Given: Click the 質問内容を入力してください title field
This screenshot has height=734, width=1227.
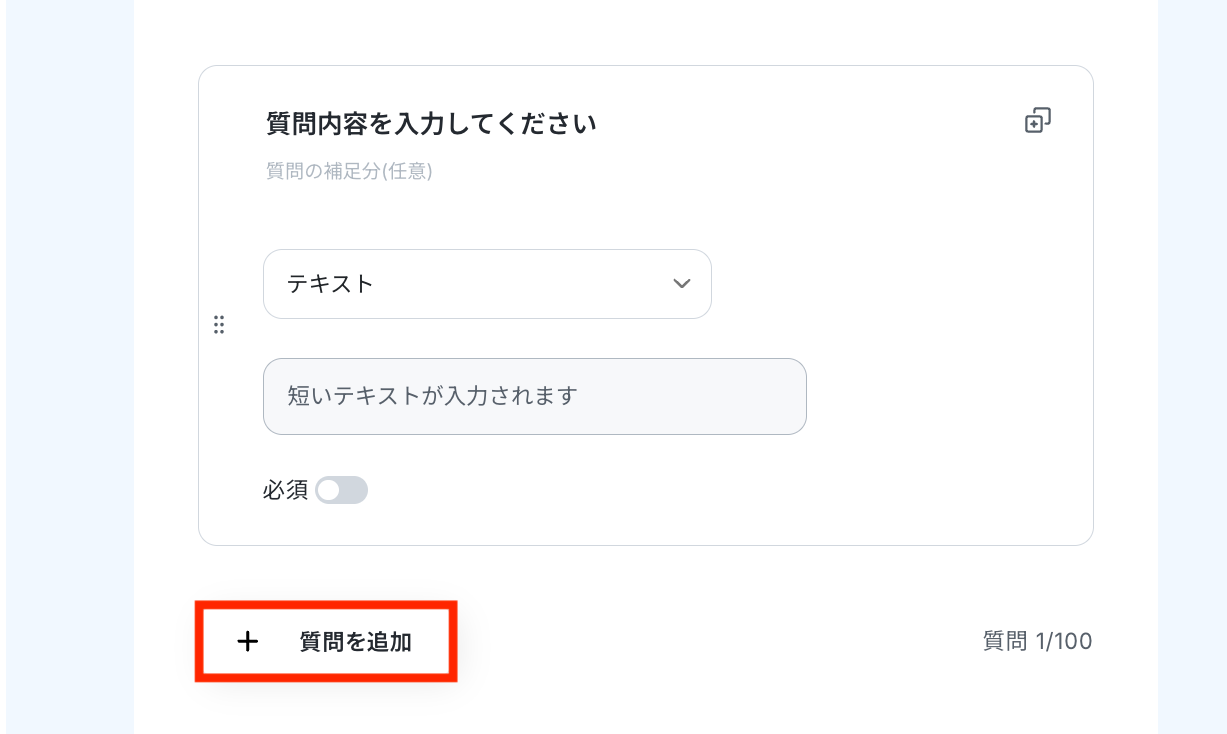Looking at the screenshot, I should 431,124.
